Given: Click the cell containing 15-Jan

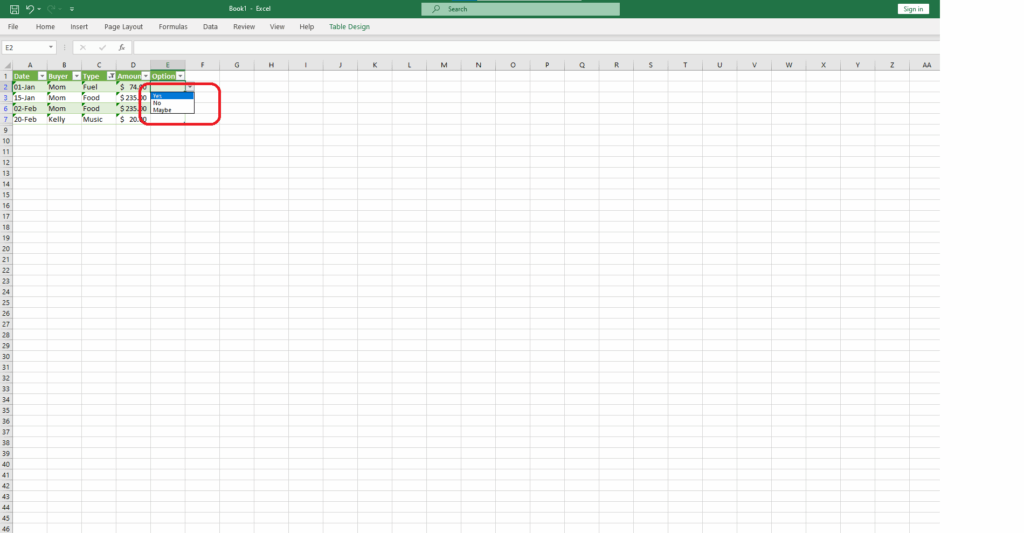Looking at the screenshot, I should (29, 98).
